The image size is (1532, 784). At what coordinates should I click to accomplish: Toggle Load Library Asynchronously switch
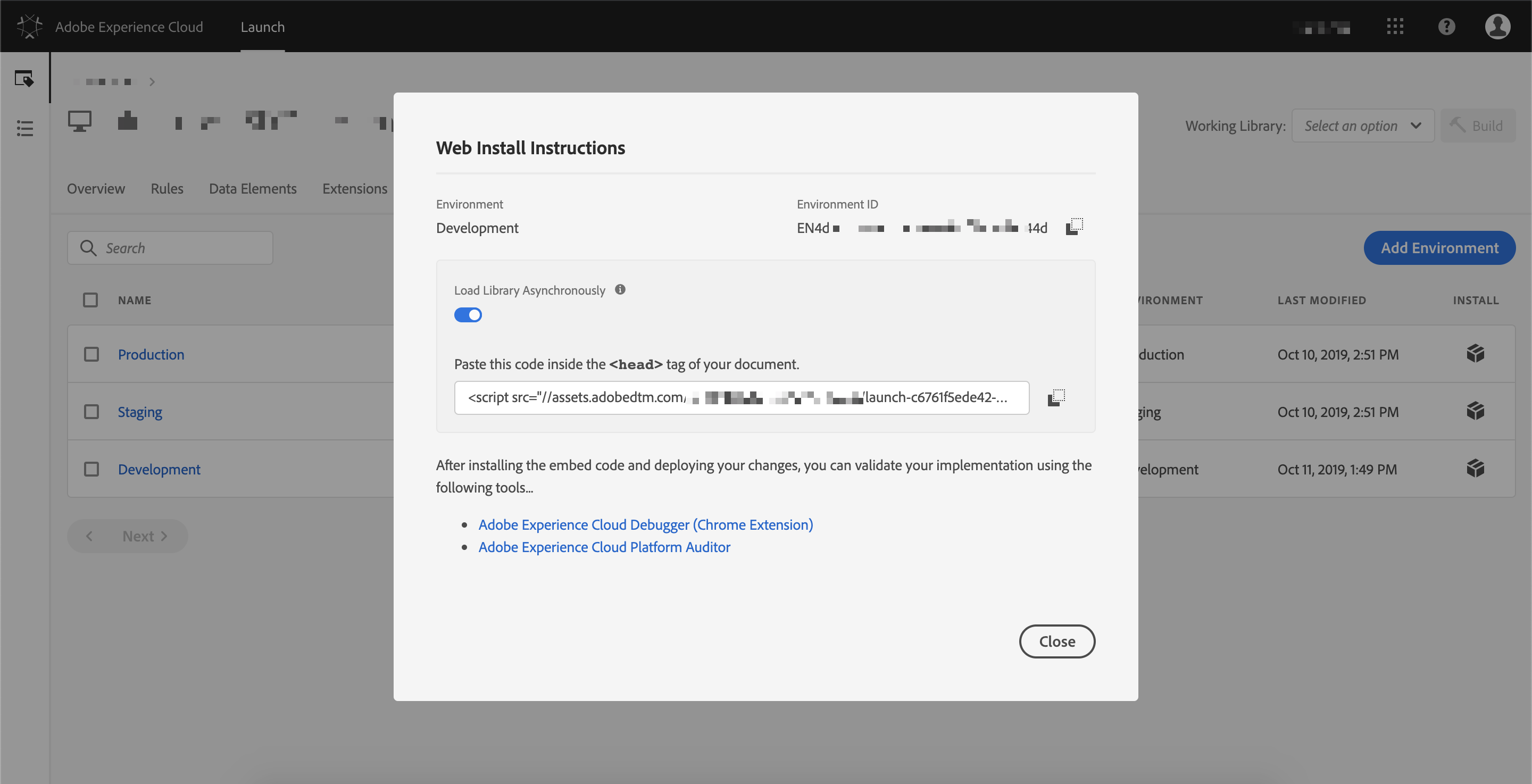(x=468, y=315)
